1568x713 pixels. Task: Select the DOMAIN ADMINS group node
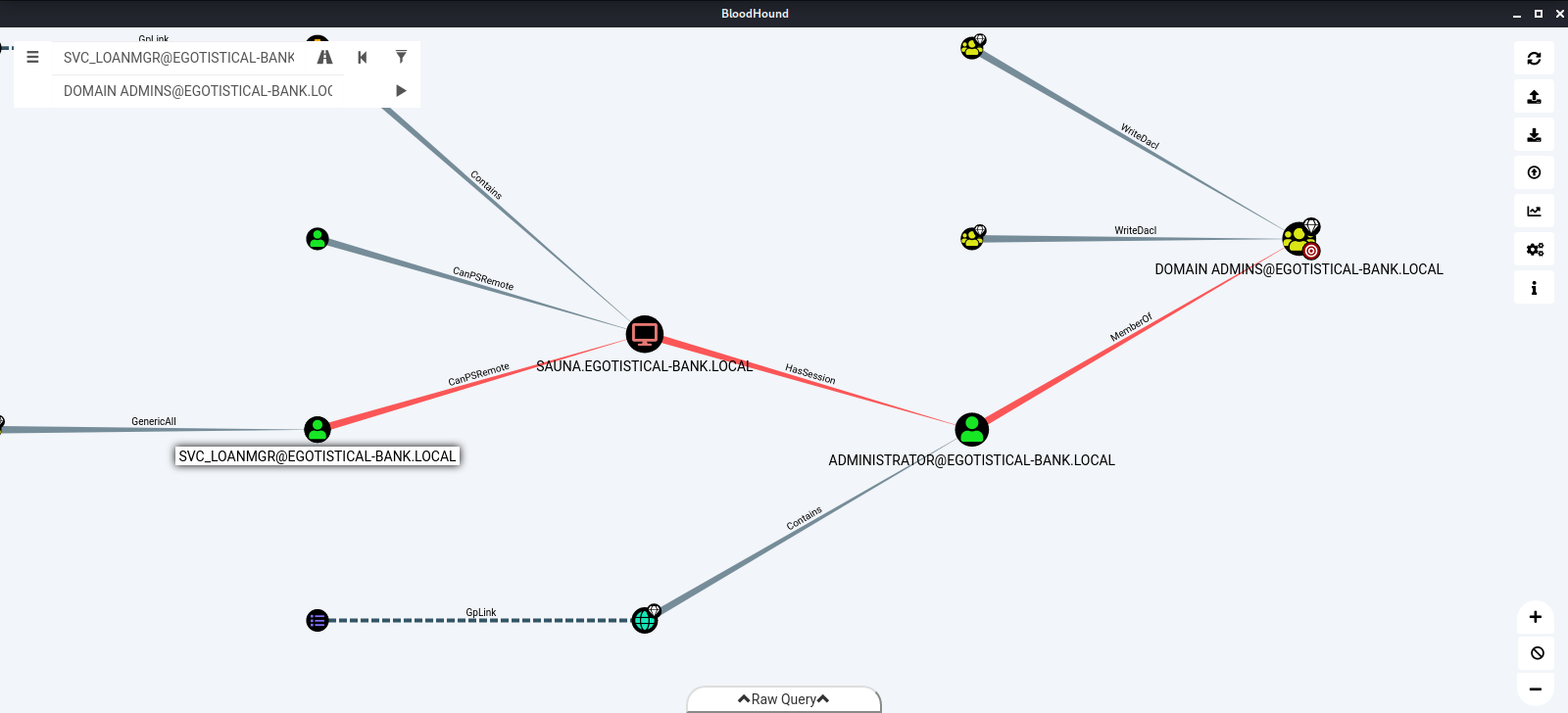(1299, 238)
